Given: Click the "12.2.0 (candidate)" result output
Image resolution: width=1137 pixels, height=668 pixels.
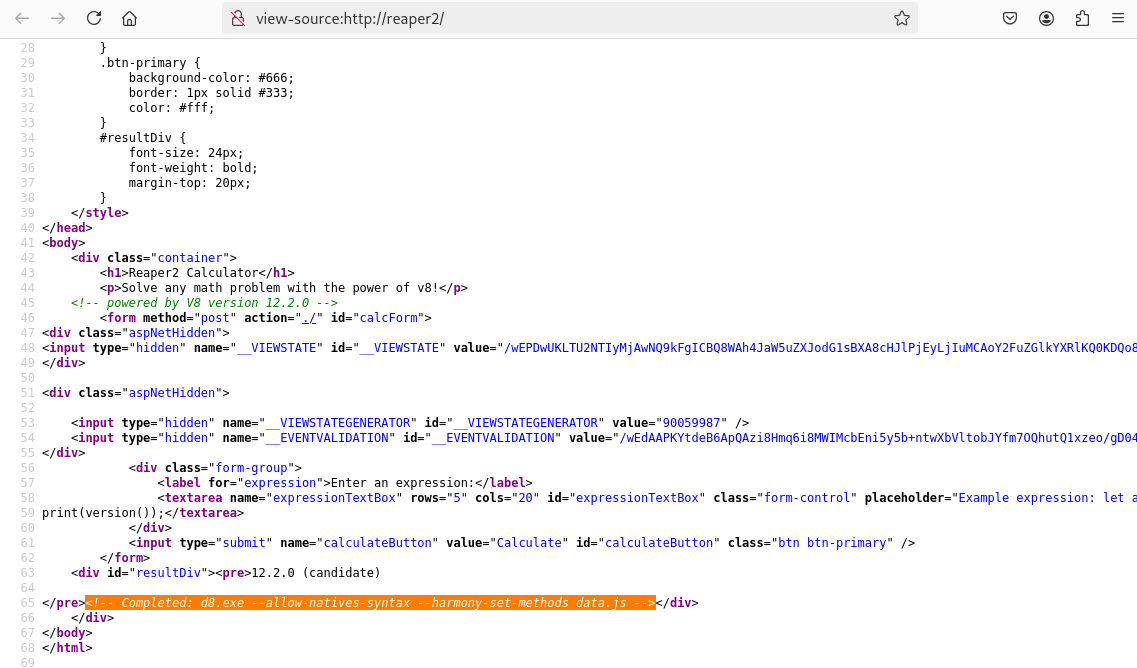Looking at the screenshot, I should tap(315, 573).
